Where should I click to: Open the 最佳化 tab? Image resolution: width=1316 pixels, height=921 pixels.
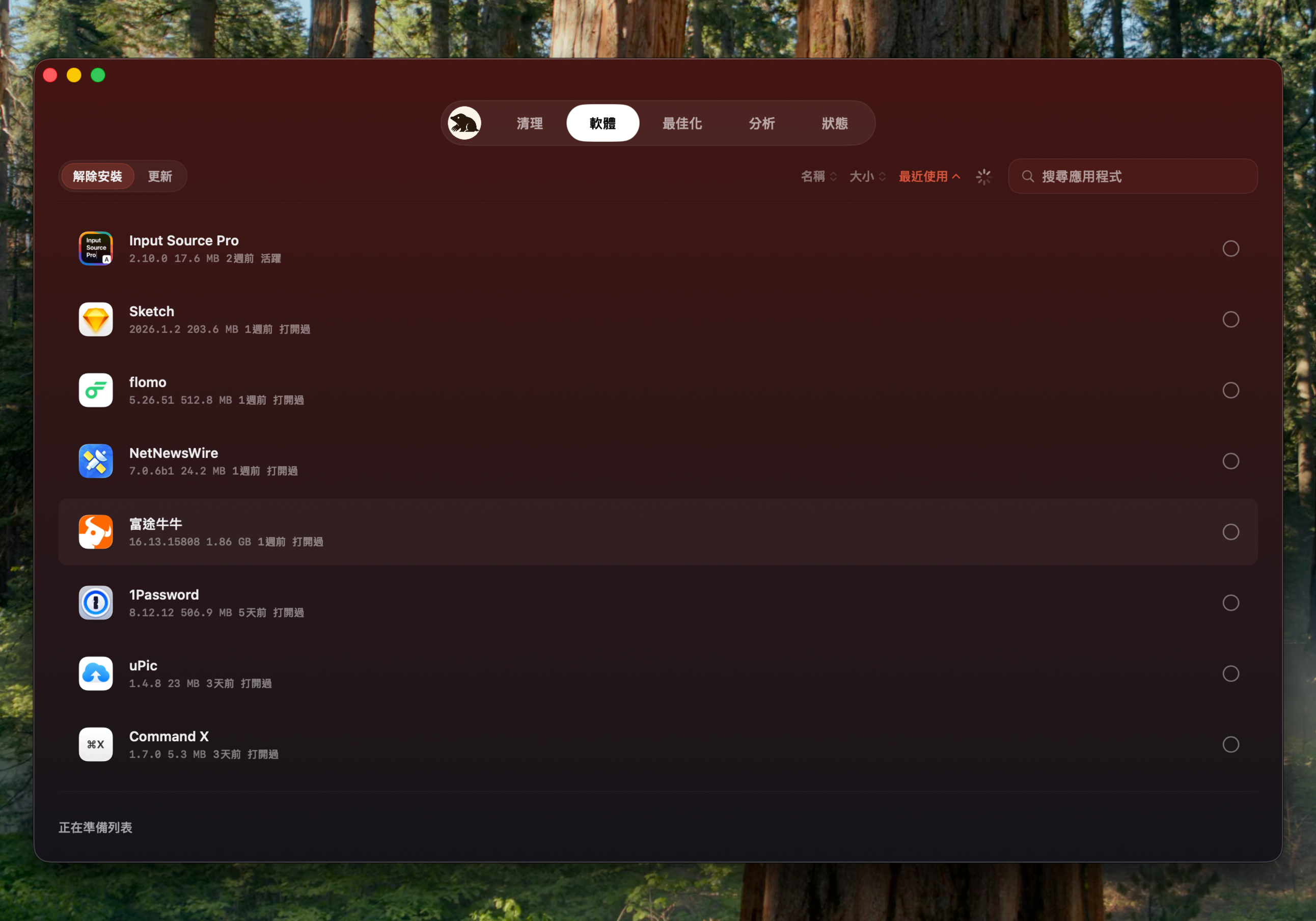682,123
